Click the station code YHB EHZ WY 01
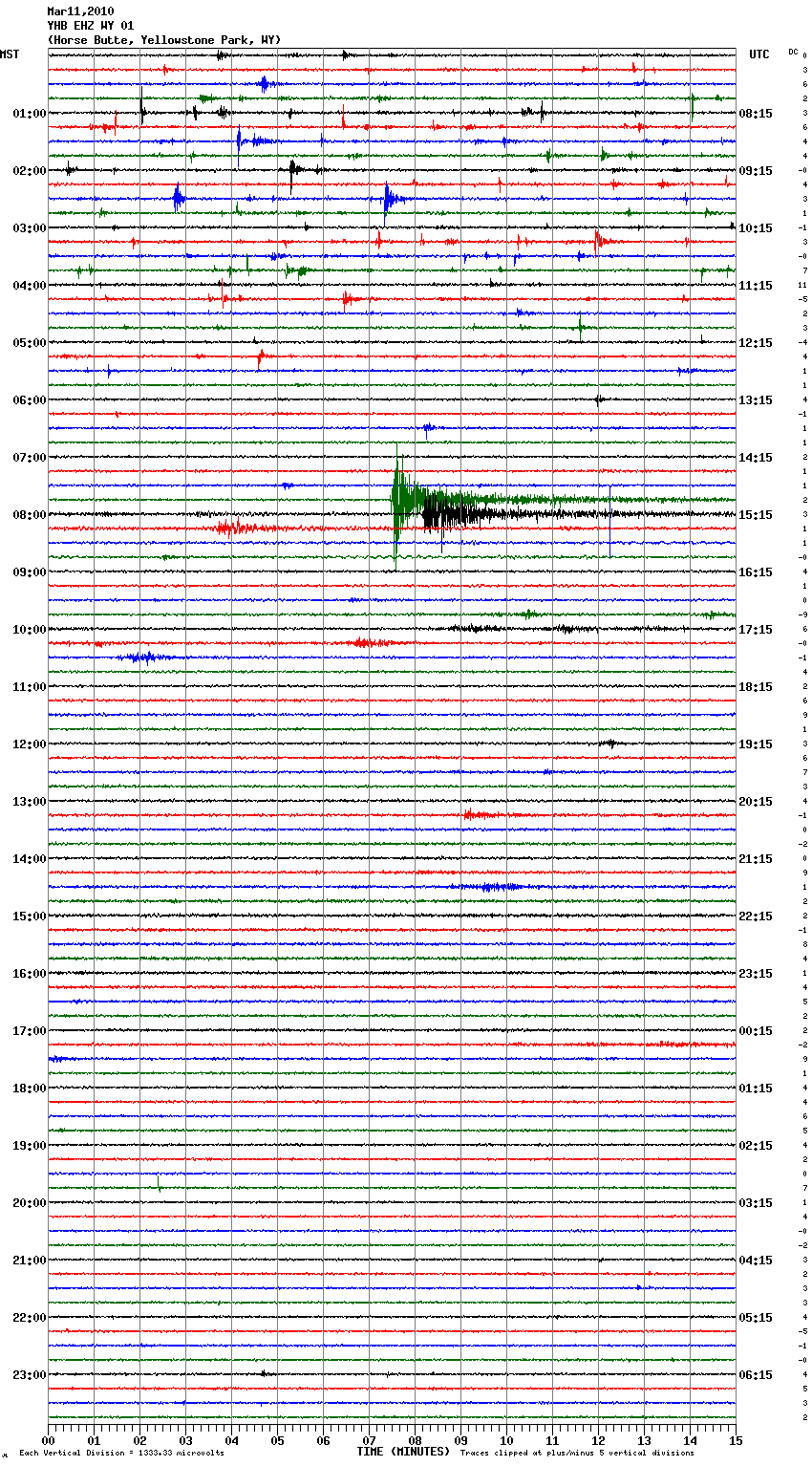This screenshot has width=812, height=1466. pyautogui.click(x=91, y=26)
